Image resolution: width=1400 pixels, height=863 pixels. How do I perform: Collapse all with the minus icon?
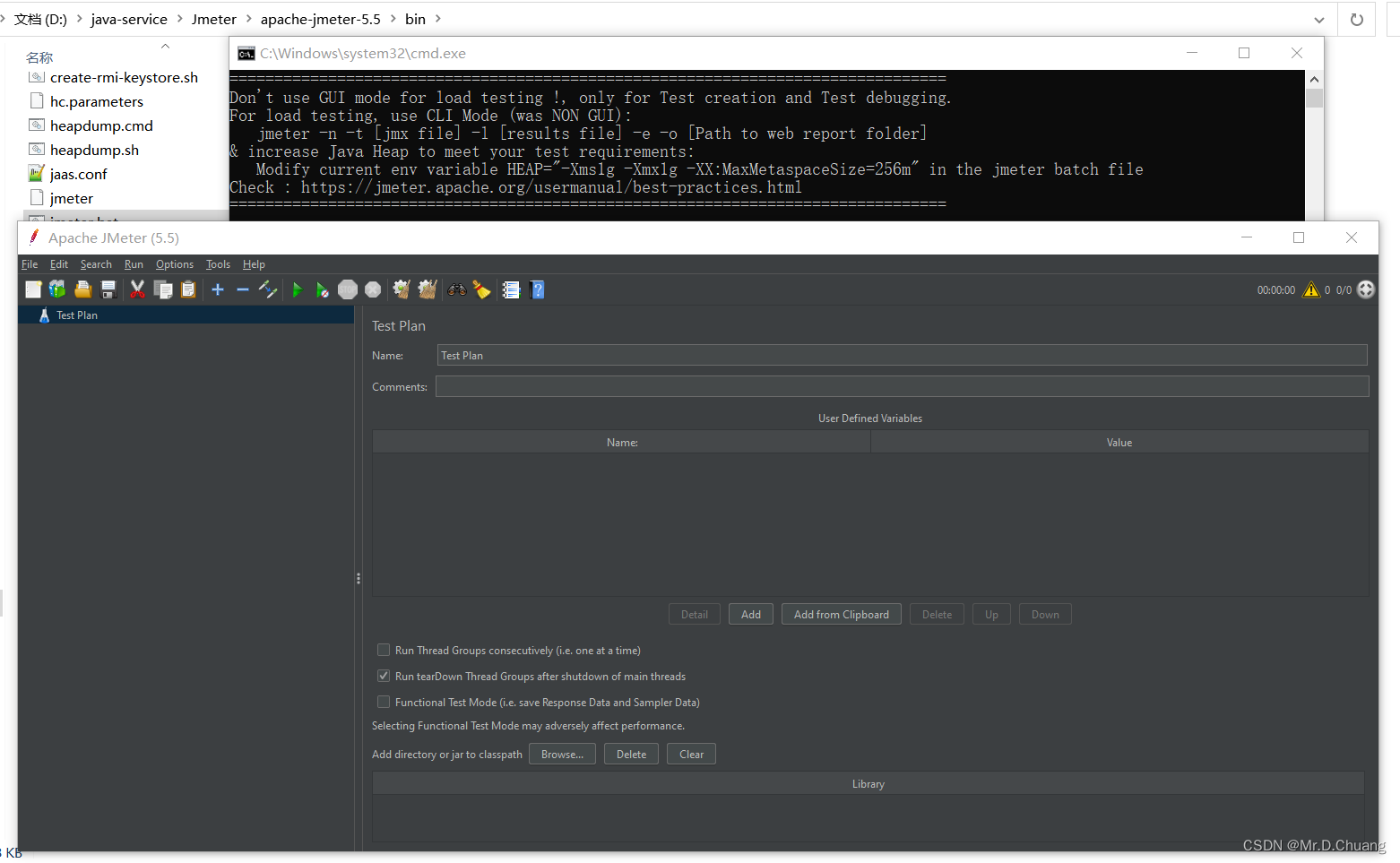coord(243,289)
